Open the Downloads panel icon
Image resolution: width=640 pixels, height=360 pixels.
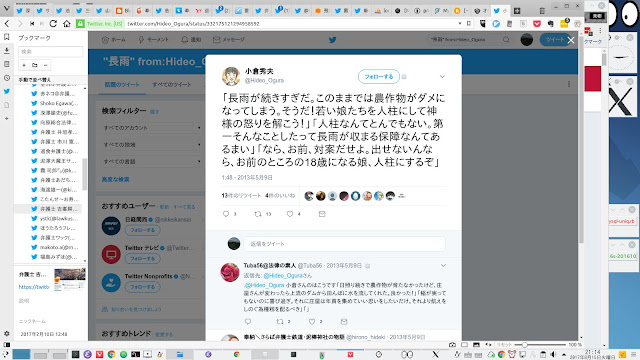7,51
